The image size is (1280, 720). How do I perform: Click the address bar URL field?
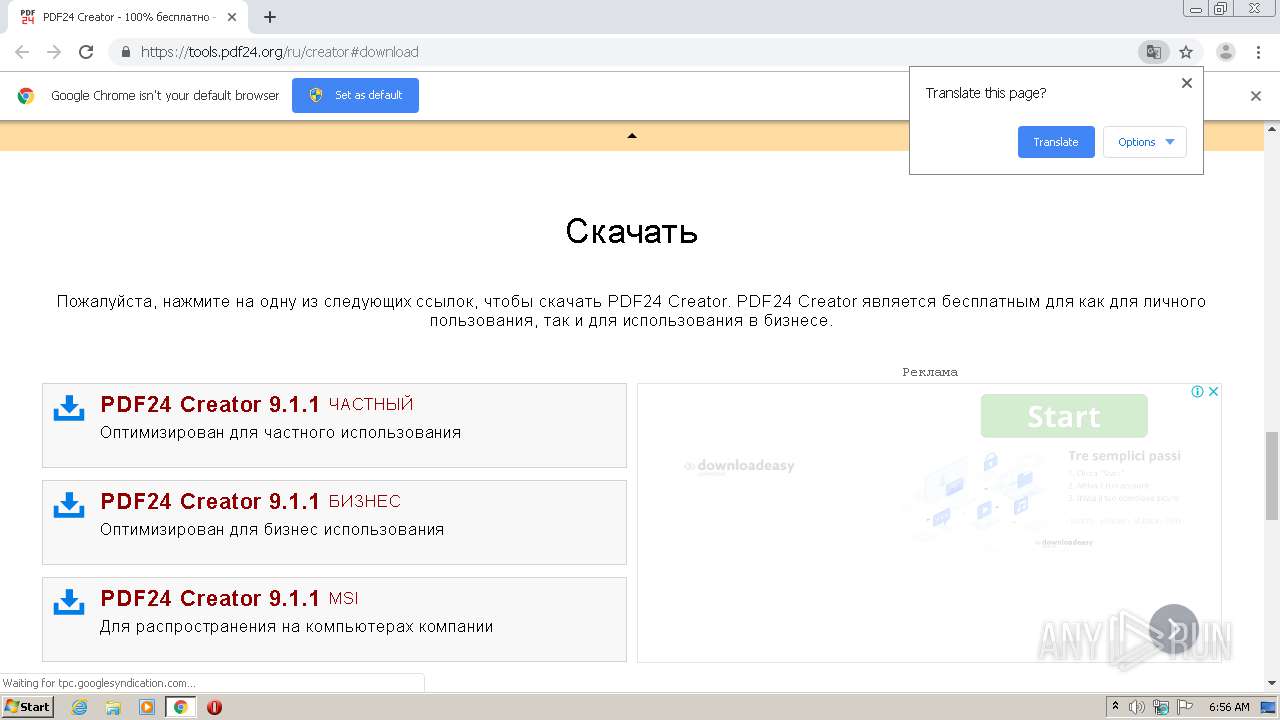click(x=630, y=52)
